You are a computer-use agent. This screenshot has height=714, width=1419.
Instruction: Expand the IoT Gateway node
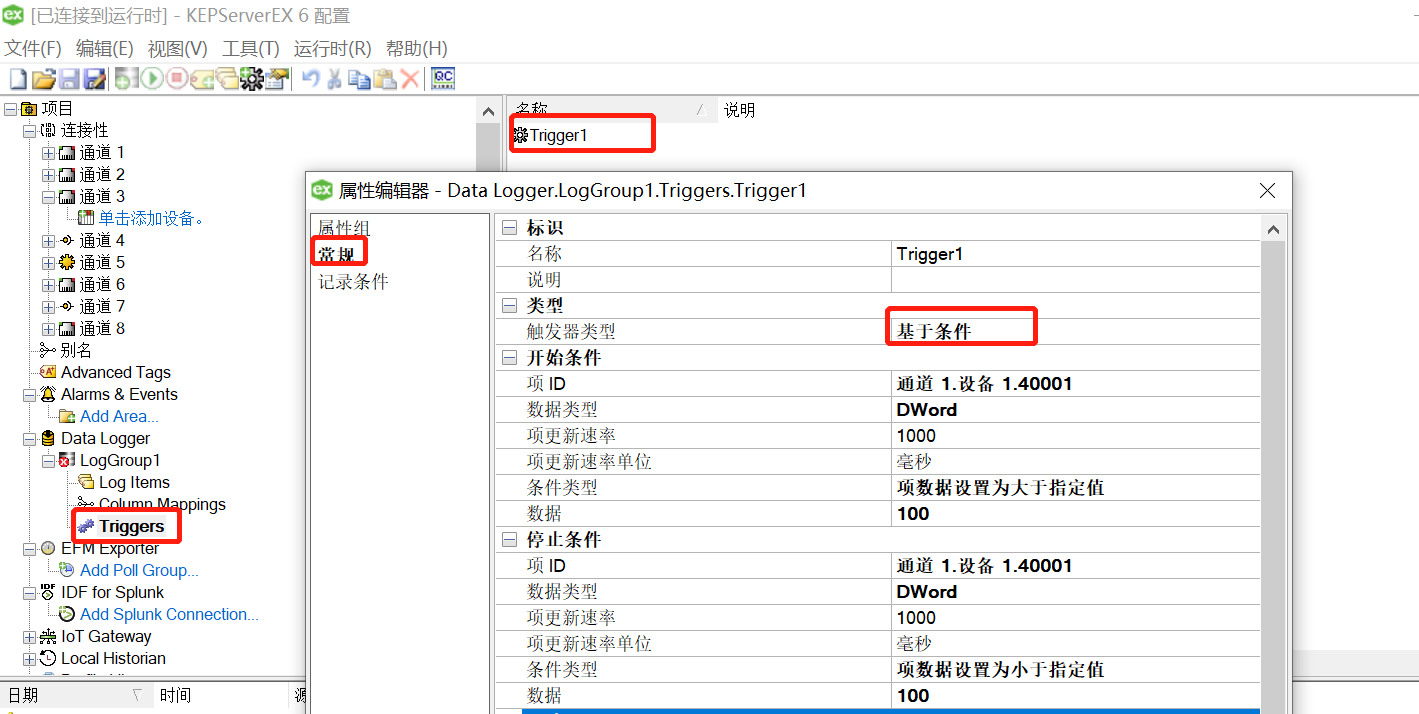(30, 637)
